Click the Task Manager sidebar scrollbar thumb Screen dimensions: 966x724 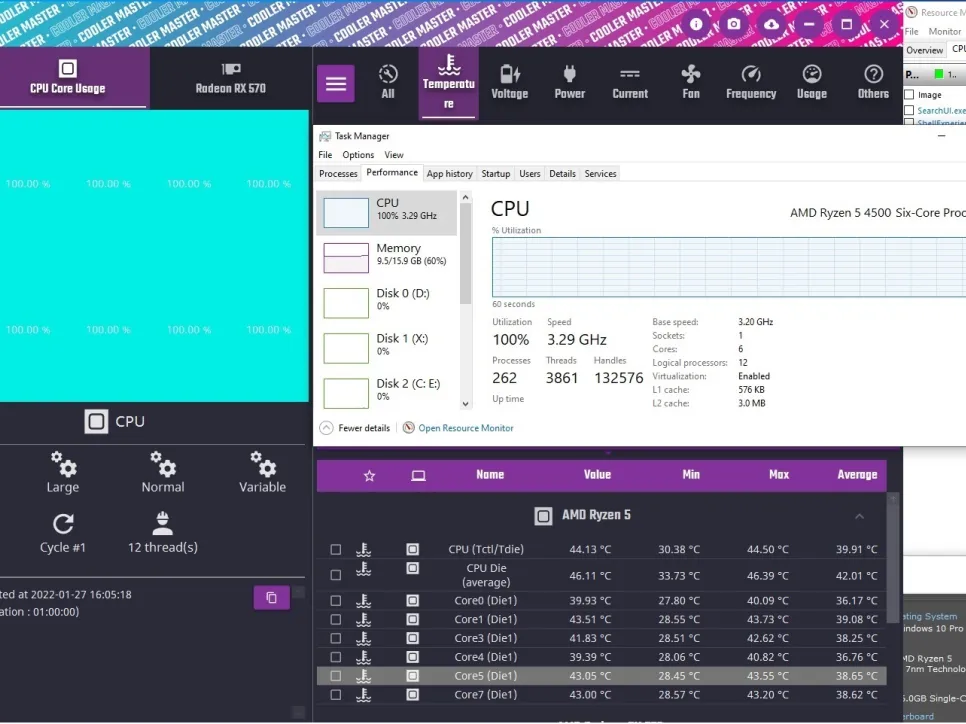pyautogui.click(x=466, y=253)
